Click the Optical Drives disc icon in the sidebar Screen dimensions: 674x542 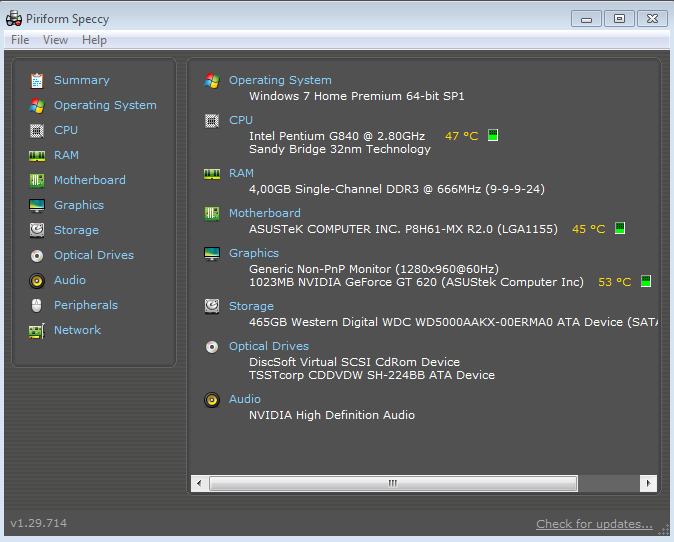pyautogui.click(x=37, y=256)
